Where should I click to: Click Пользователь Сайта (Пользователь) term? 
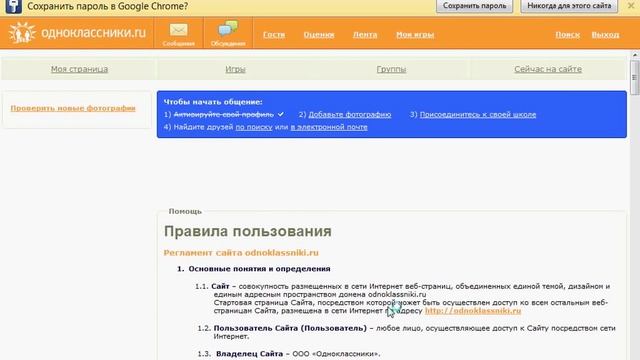click(x=290, y=328)
